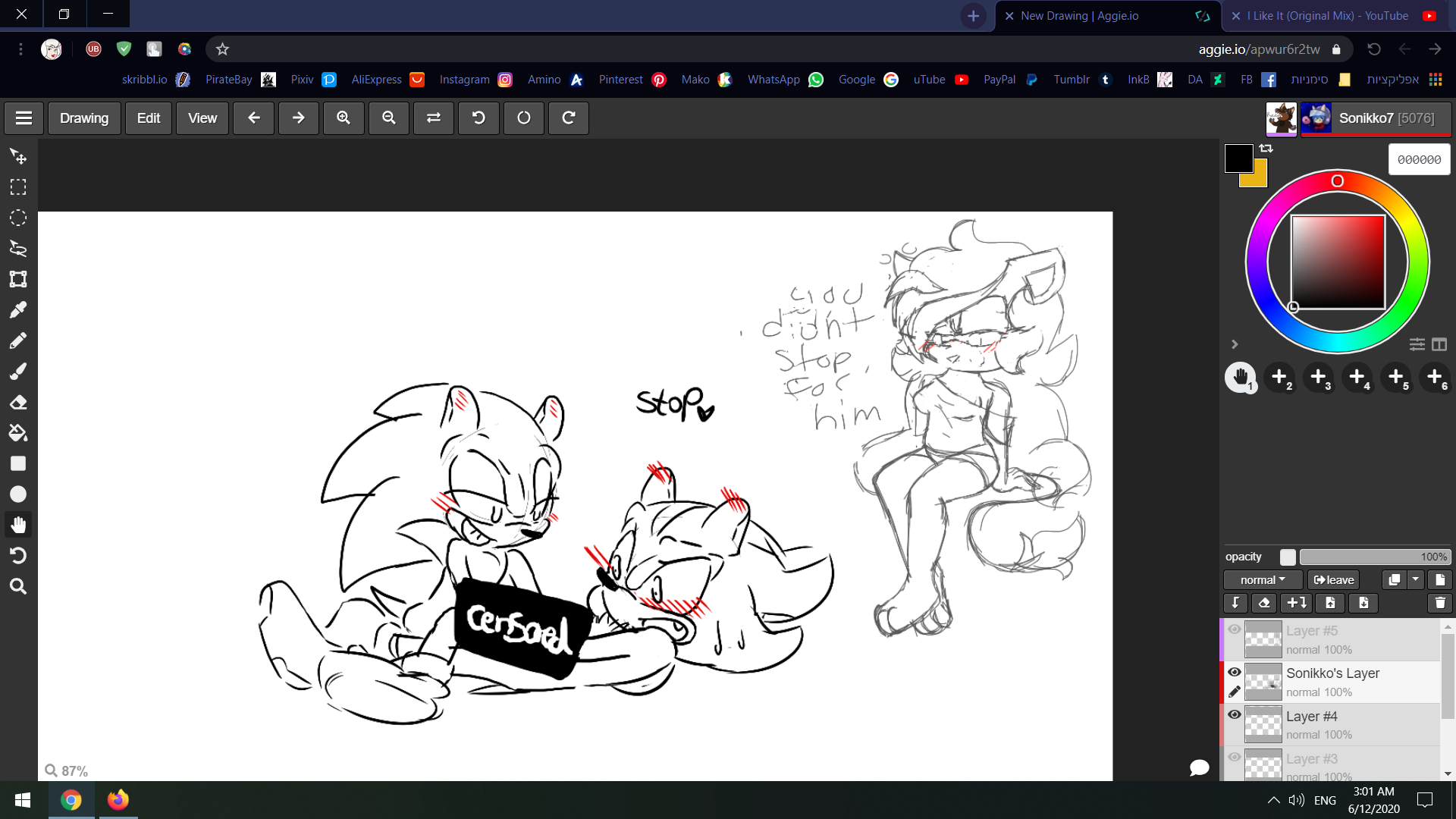1456x819 pixels.
Task: Click the leave layer button
Action: coord(1333,580)
